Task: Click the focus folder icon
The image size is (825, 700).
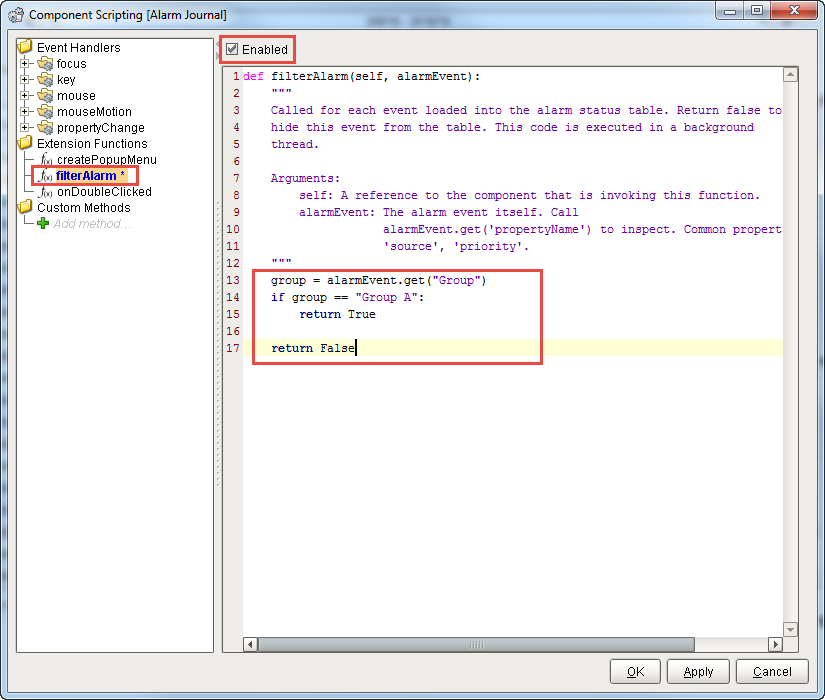Action: click(x=45, y=64)
